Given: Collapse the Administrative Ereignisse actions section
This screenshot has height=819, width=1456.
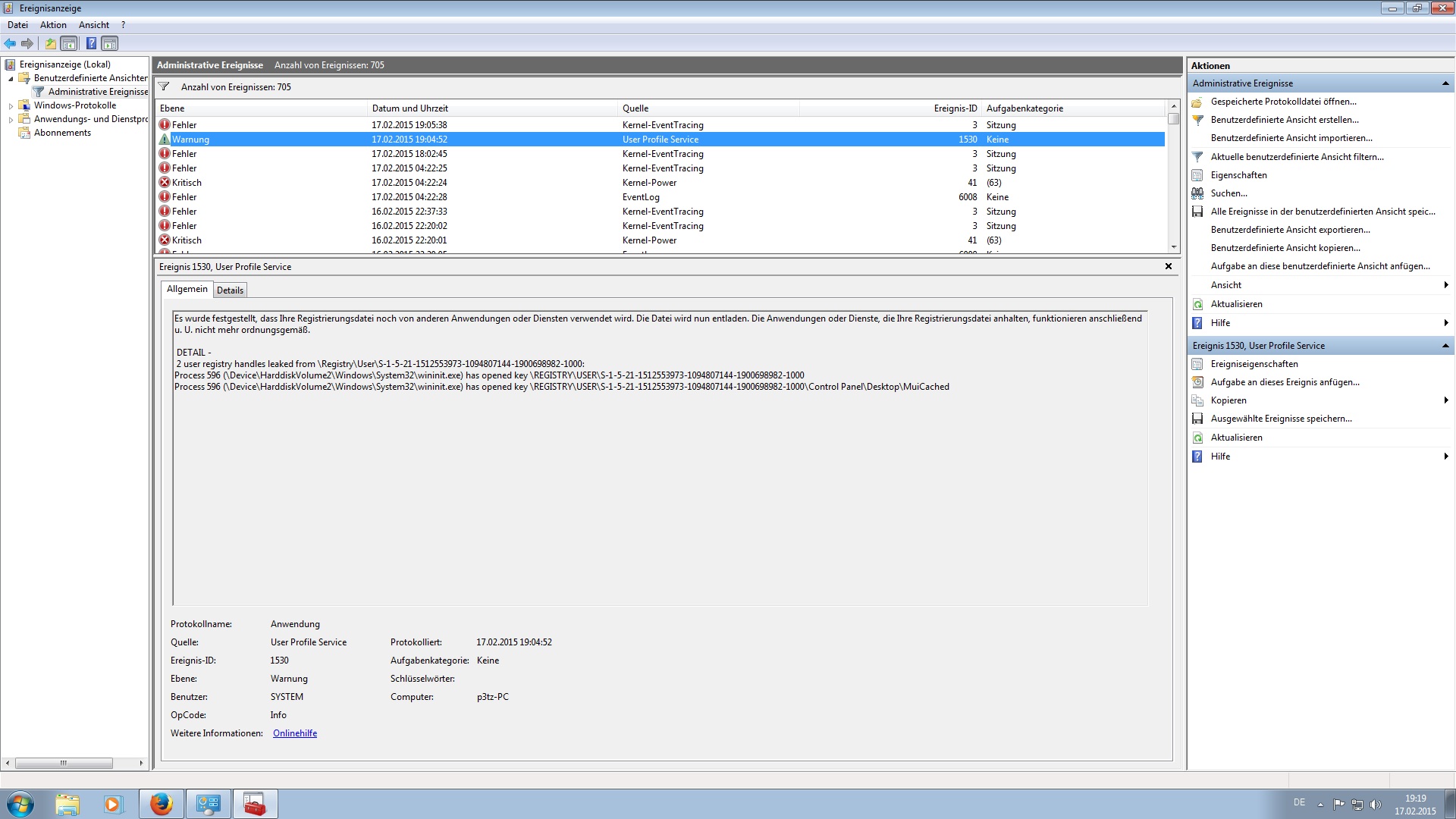Looking at the screenshot, I should click(1445, 83).
